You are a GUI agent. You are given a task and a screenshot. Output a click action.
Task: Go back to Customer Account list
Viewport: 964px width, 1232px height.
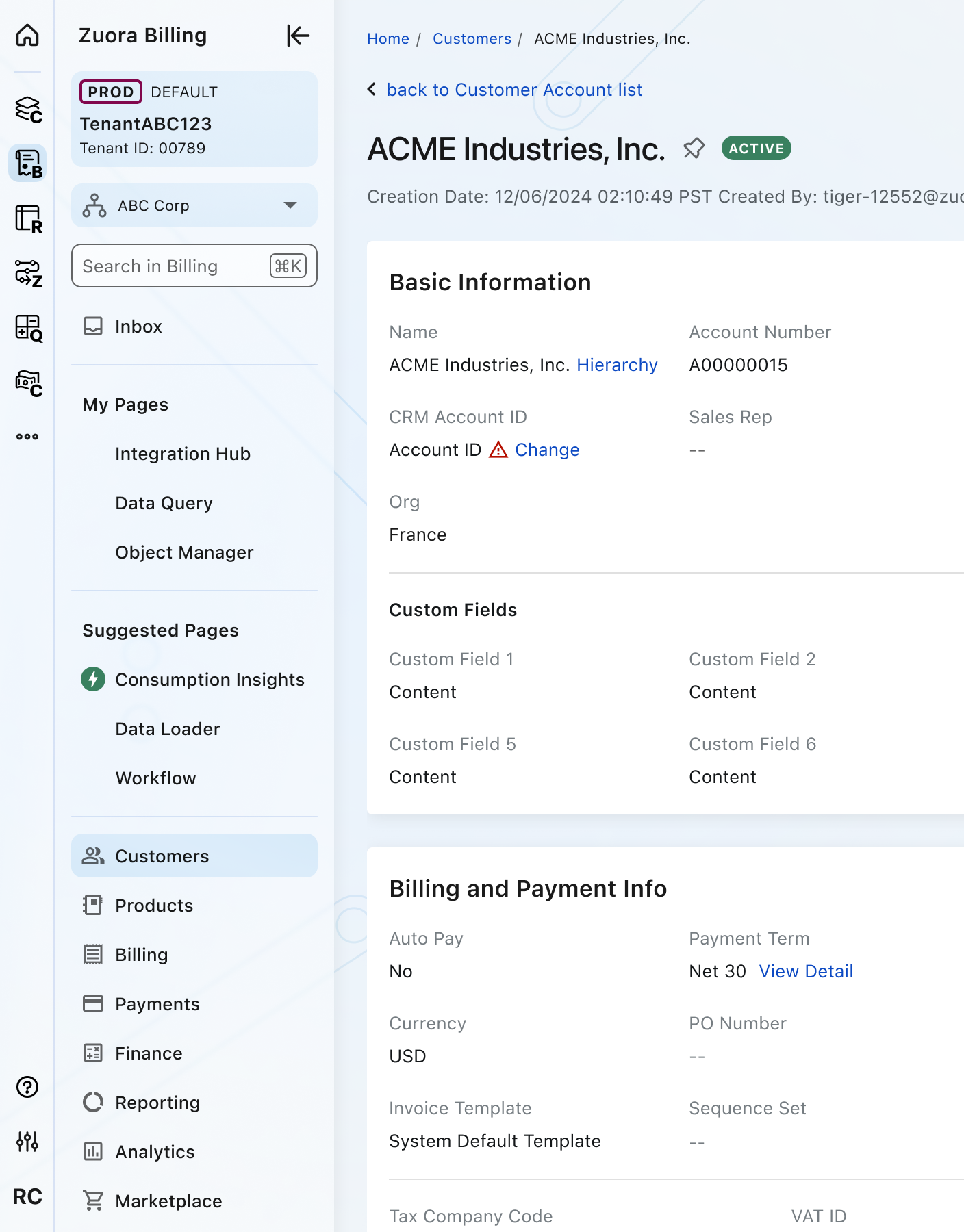[x=513, y=90]
